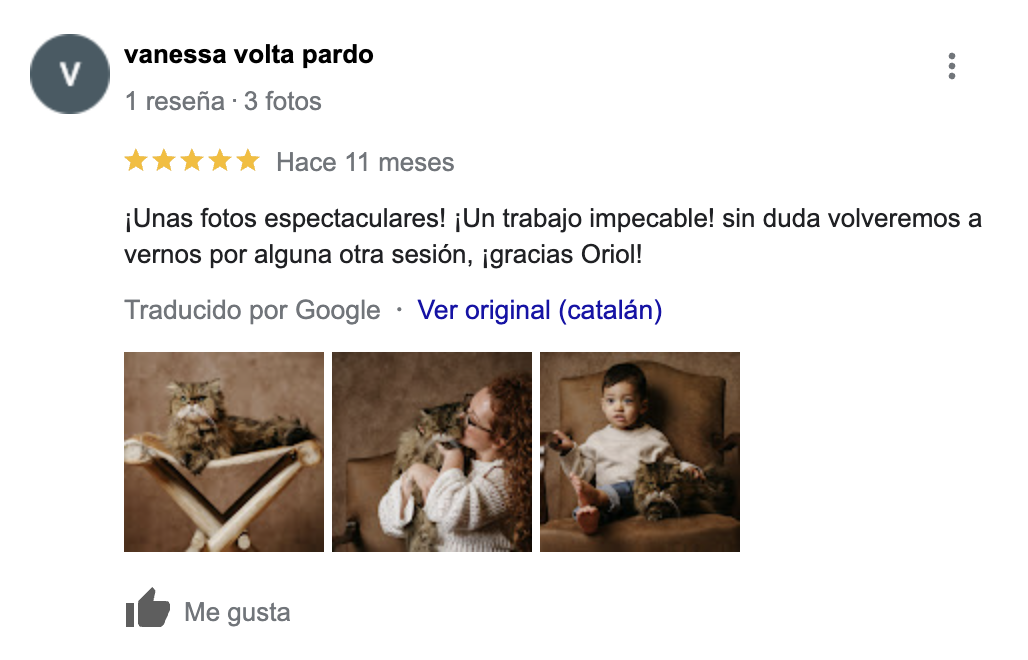The height and width of the screenshot is (660, 1028).
Task: Click the fourth yellow rating star
Action: click(219, 161)
